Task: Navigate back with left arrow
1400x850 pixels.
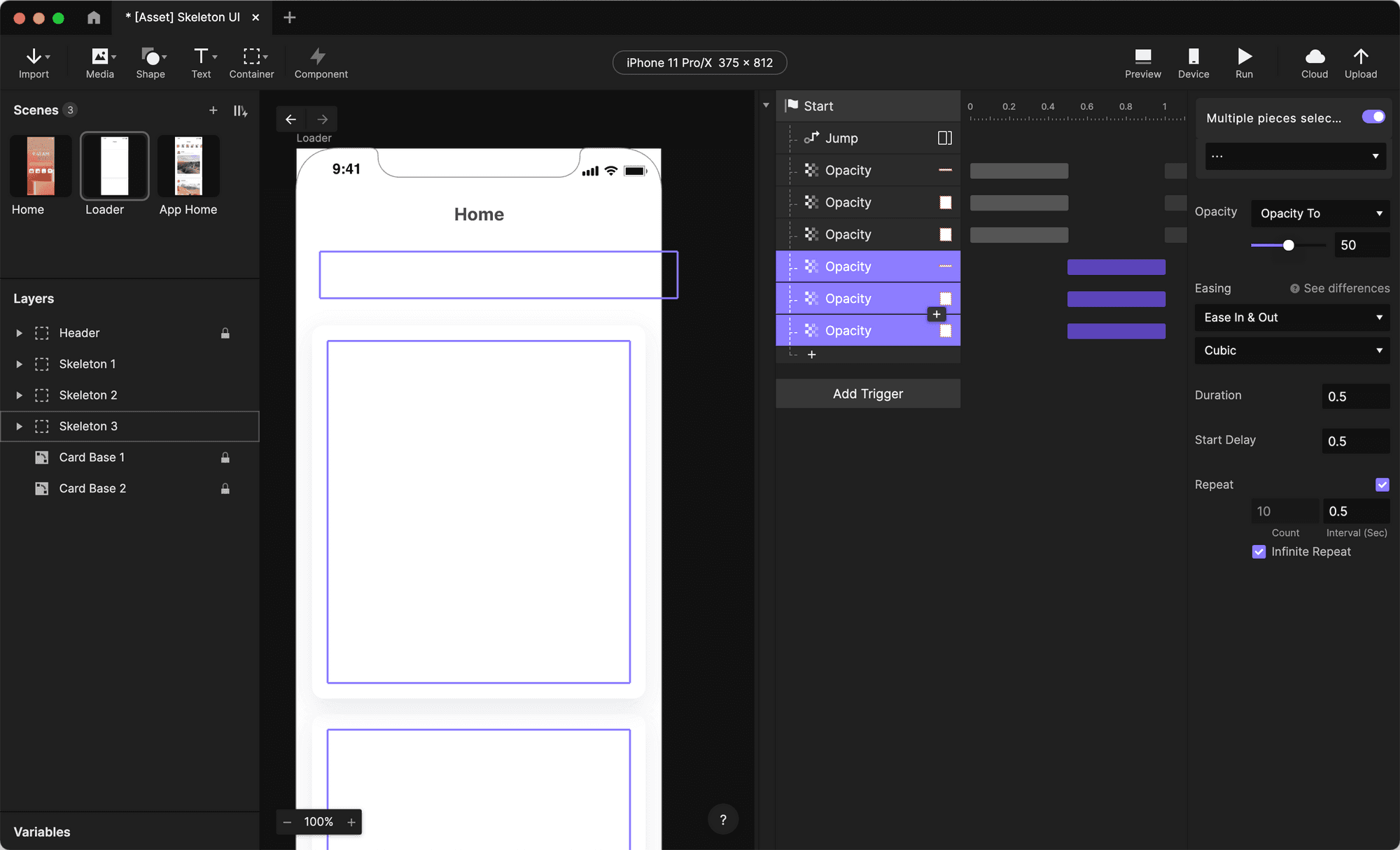Action: 290,119
